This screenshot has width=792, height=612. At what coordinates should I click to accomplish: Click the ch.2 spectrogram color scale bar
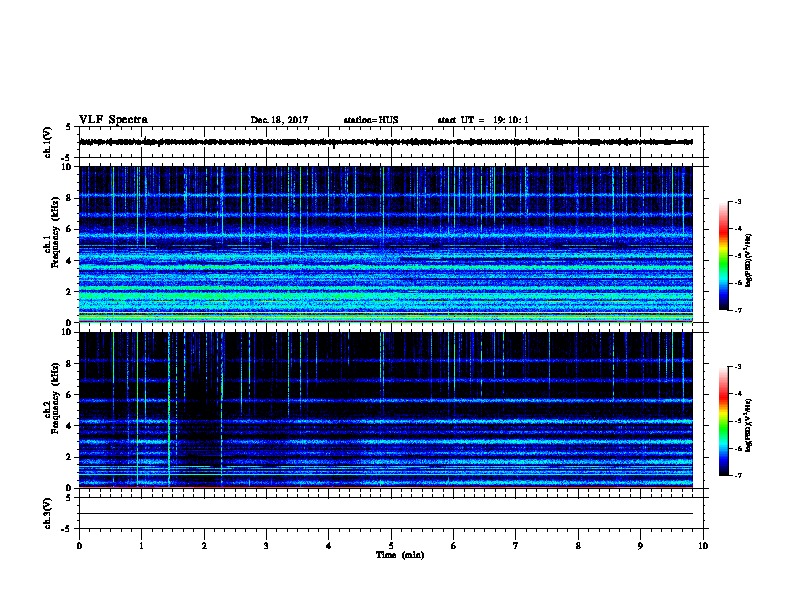click(724, 421)
